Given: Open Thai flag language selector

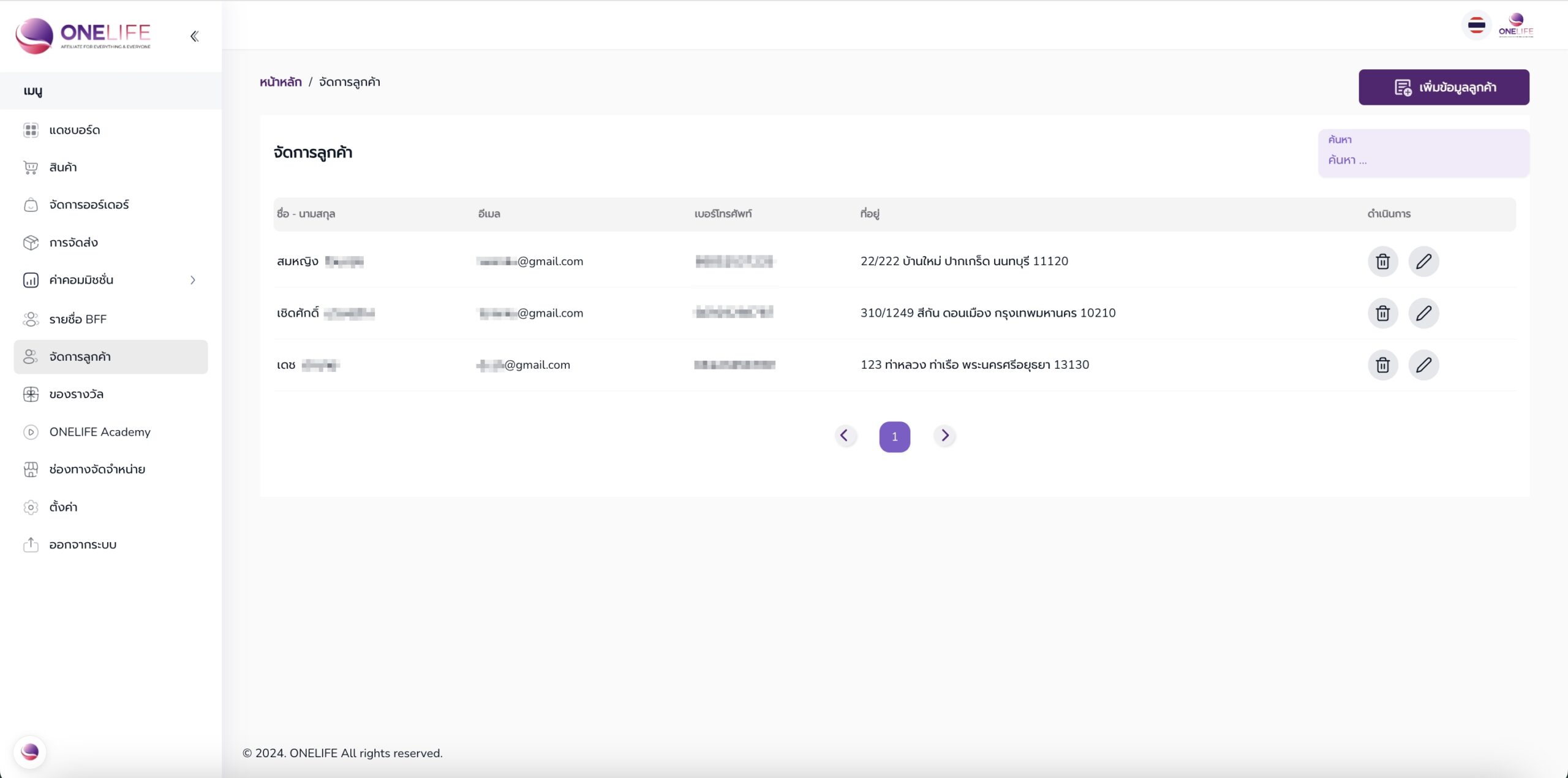Looking at the screenshot, I should click(1476, 26).
